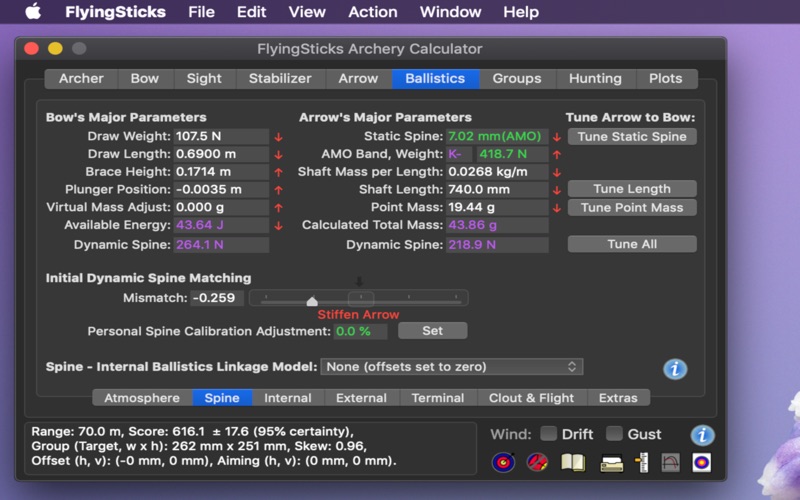Switch to the Groups tab

pos(517,79)
